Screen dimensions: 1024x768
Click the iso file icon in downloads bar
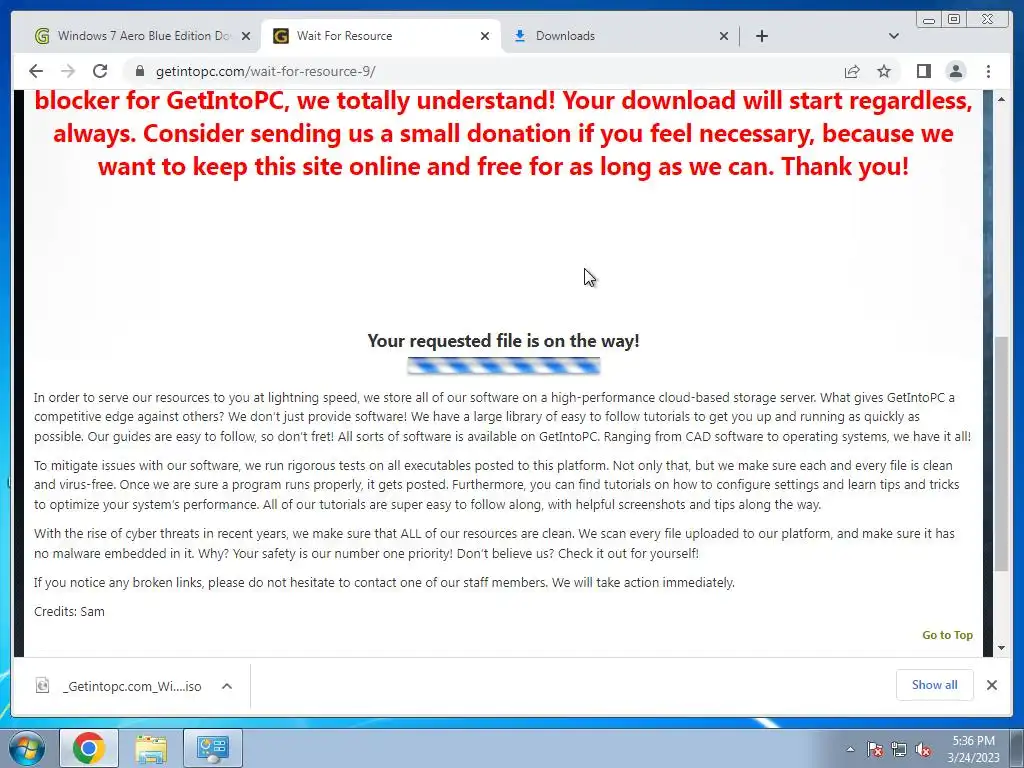42,685
